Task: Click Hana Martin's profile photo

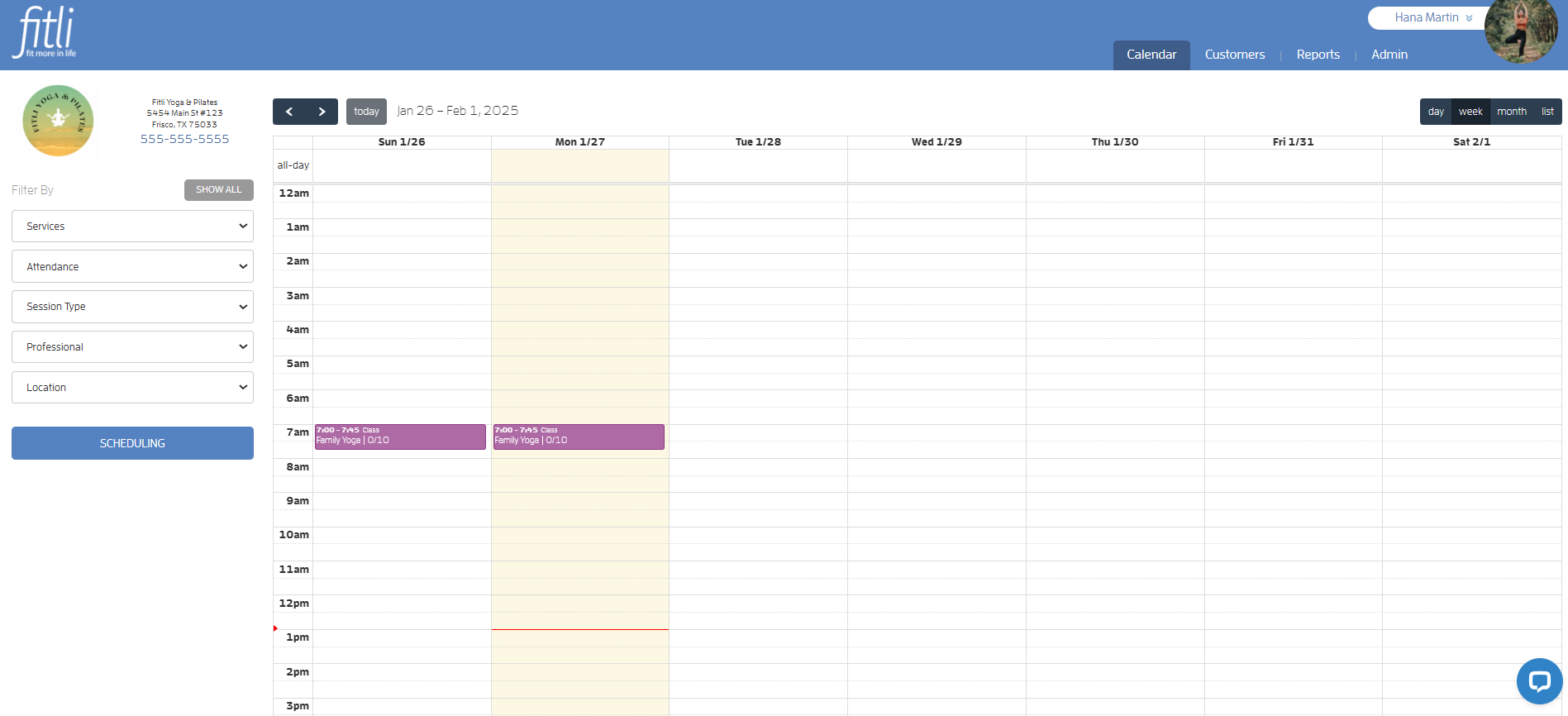Action: coord(1521,31)
